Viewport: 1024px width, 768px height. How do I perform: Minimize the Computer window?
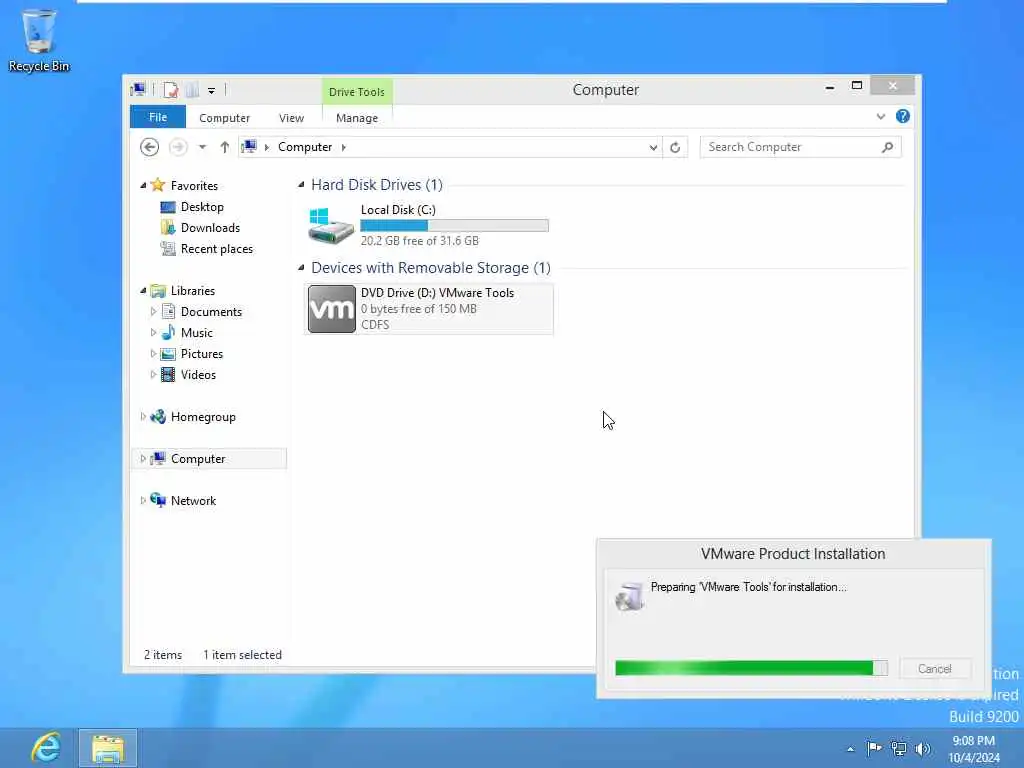[829, 87]
